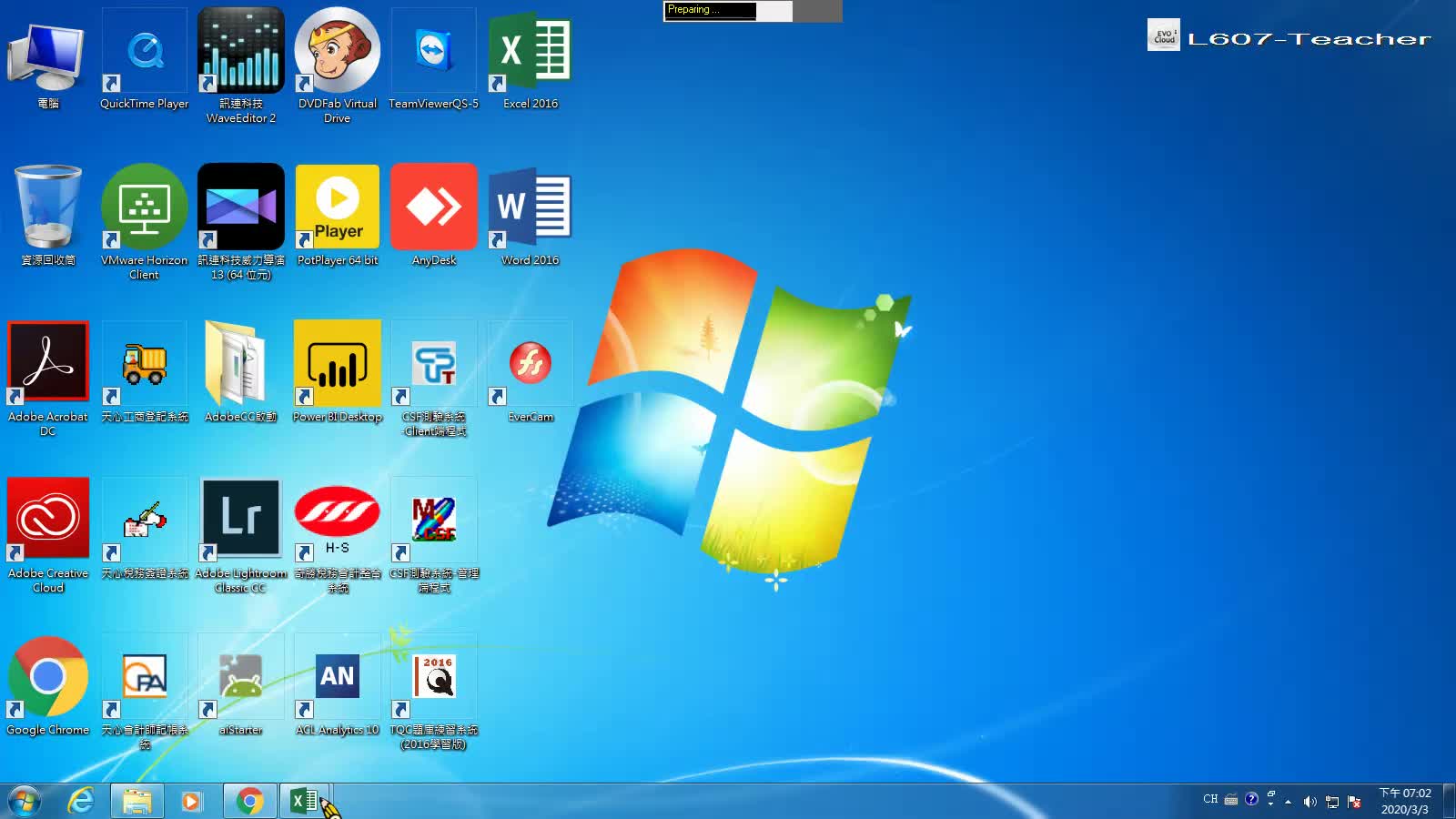
Task: Launch Adobe Lightroom Classic CC
Action: (x=241, y=535)
